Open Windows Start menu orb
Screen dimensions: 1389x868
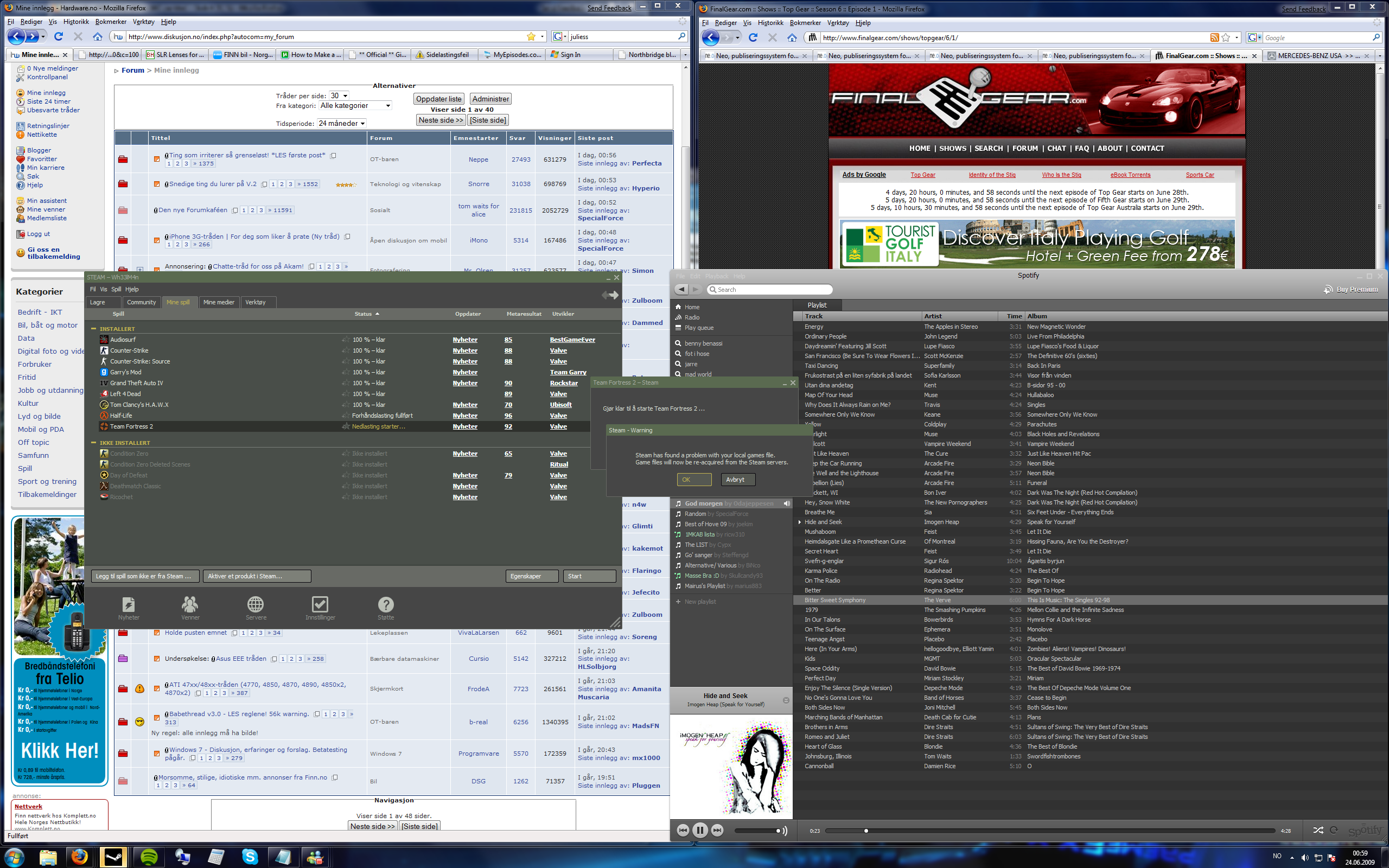pos(14,856)
